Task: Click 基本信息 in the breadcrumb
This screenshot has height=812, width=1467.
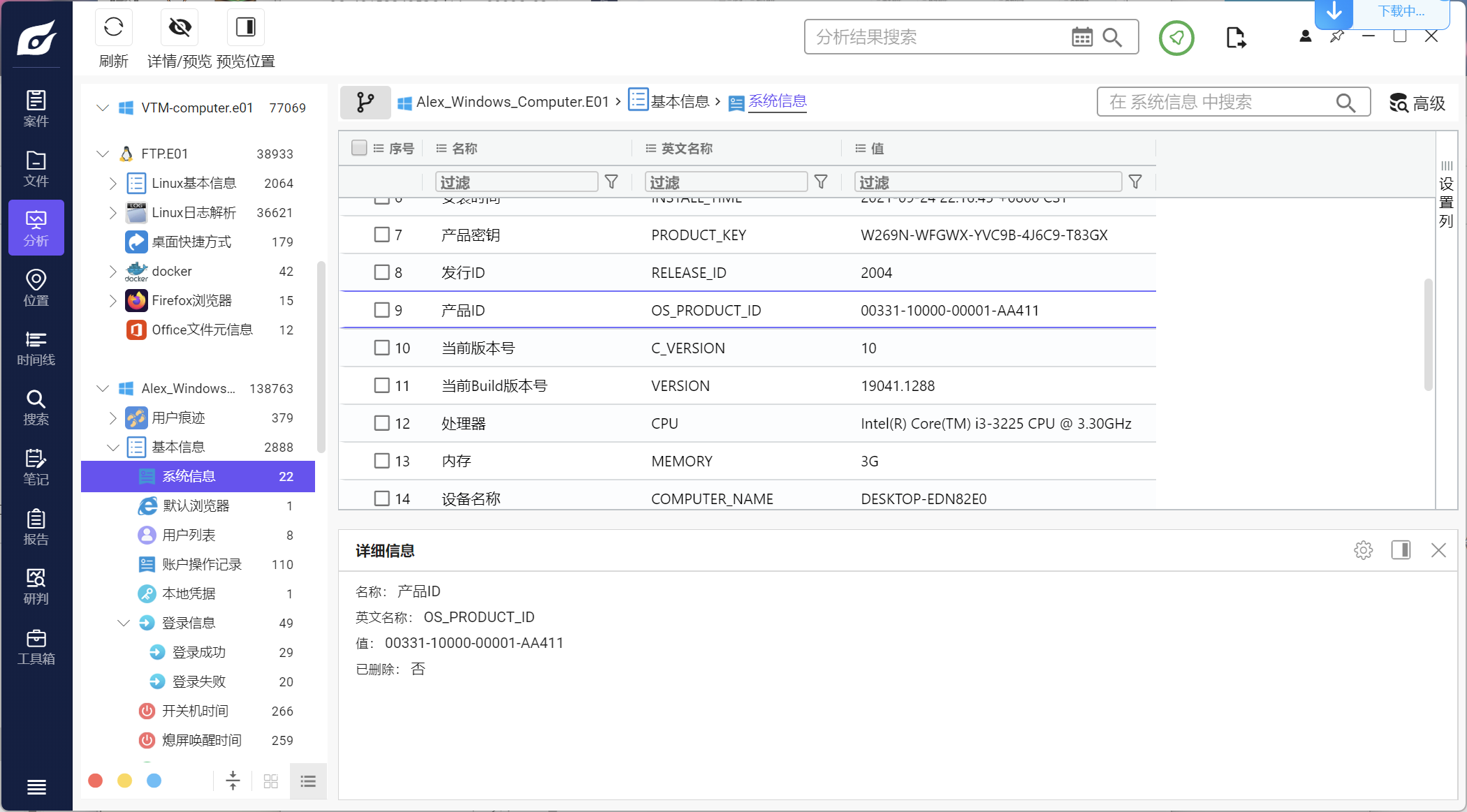Action: 680,102
